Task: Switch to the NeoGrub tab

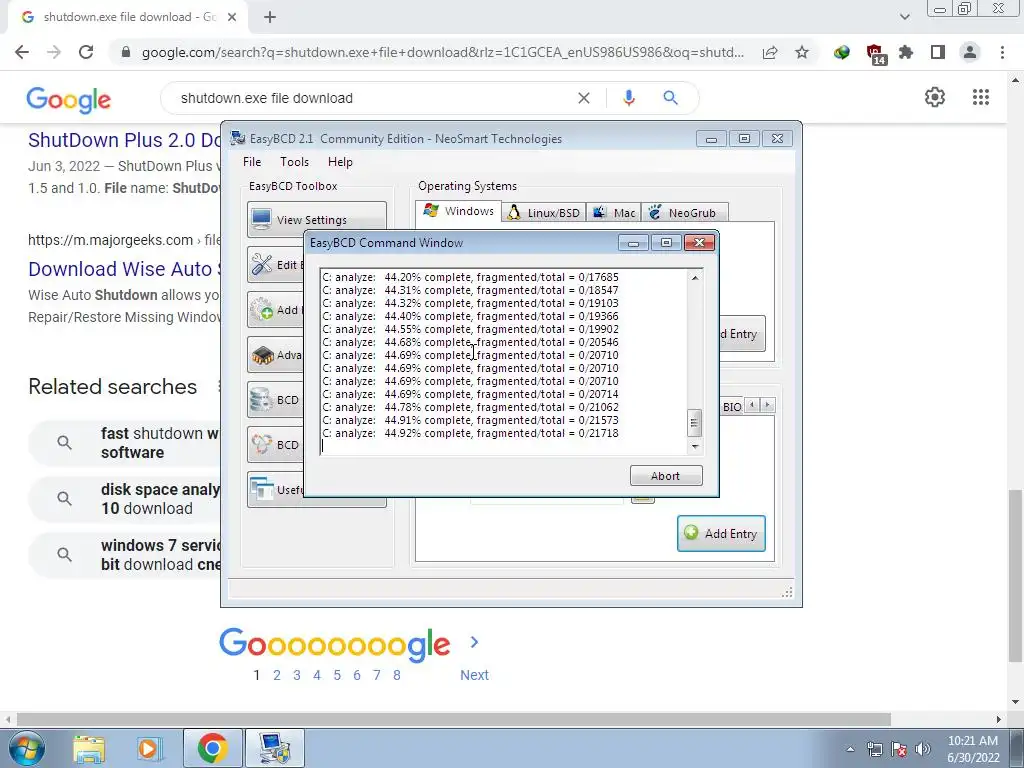Action: (x=684, y=213)
